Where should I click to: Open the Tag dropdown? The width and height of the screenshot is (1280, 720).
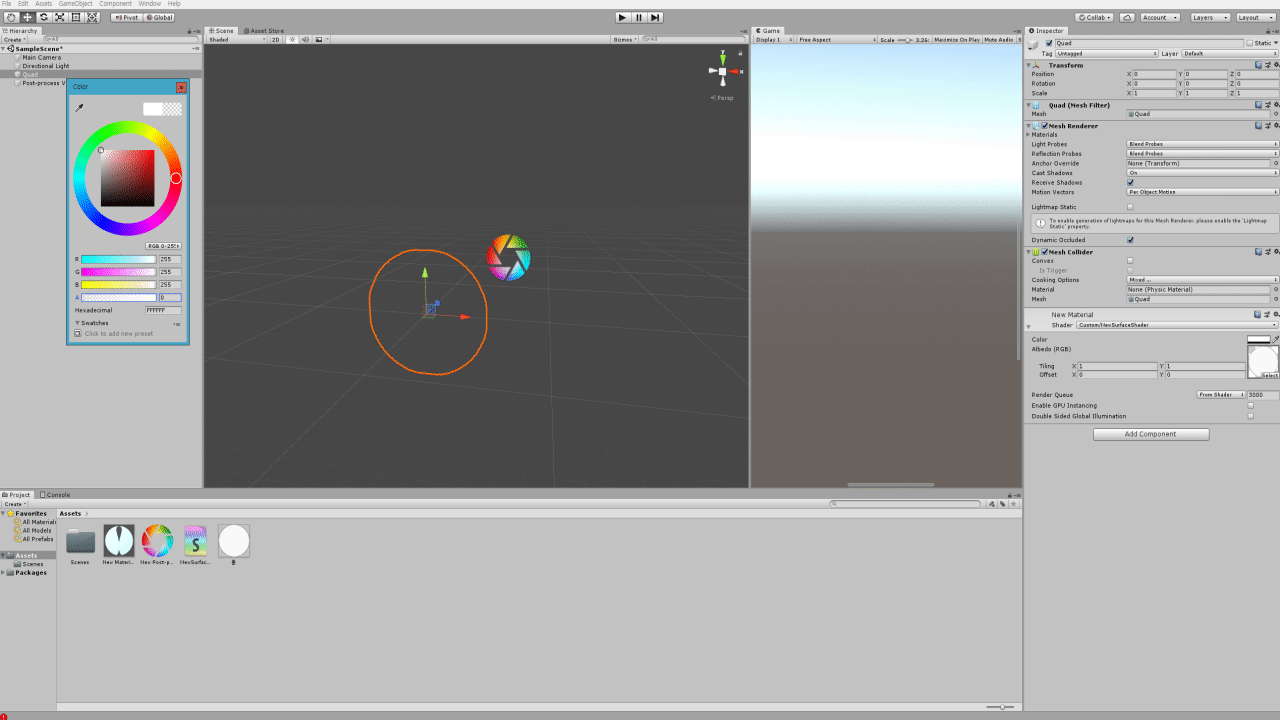[x=1107, y=53]
